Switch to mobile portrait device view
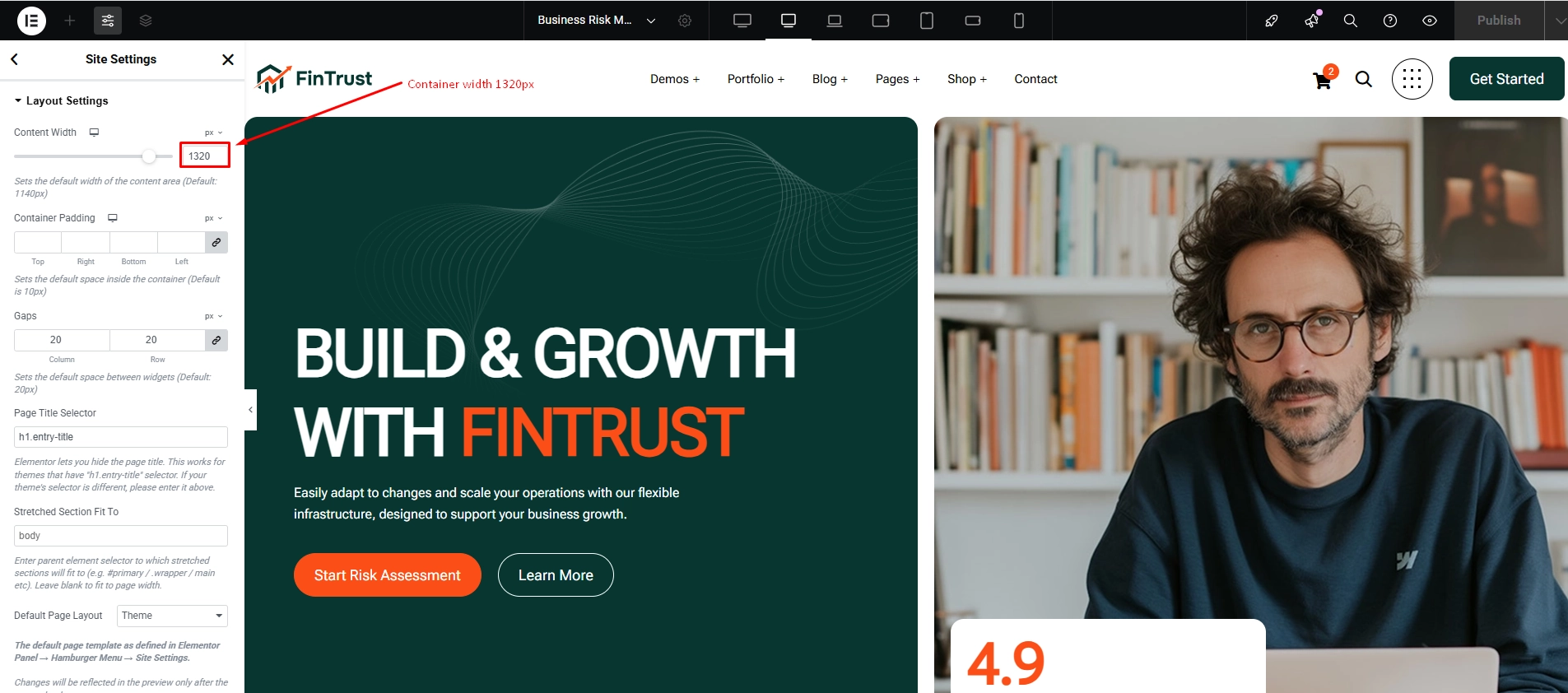Screen dimensions: 1568x693 (1019, 21)
